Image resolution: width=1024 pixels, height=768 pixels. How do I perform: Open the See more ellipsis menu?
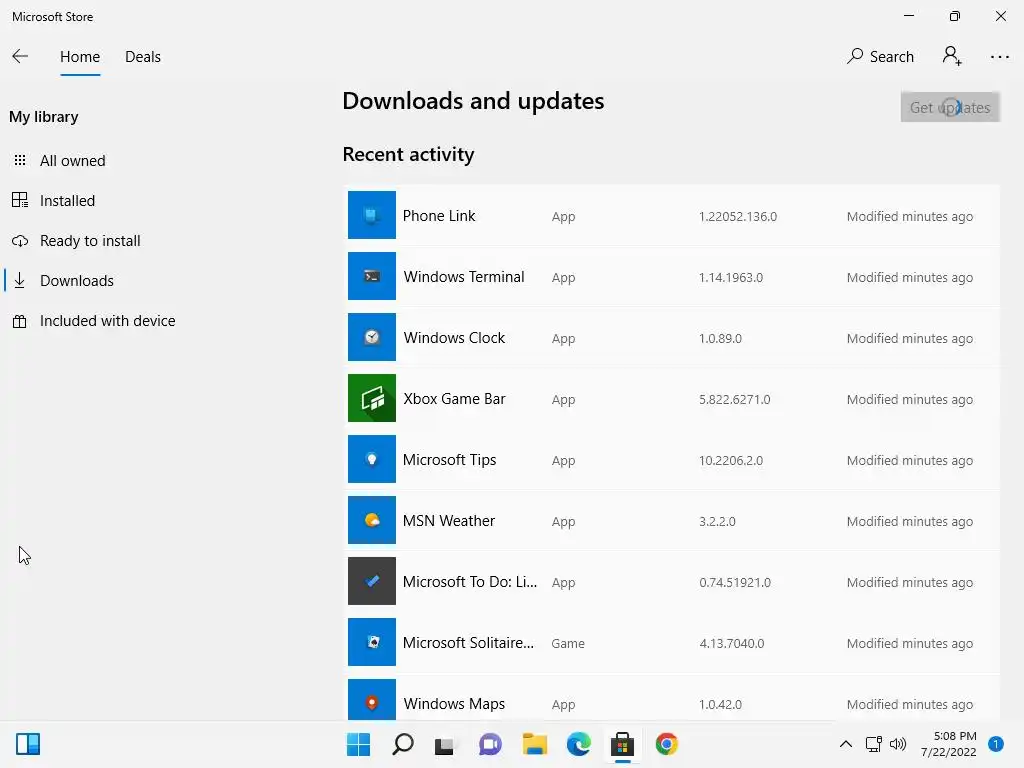999,57
